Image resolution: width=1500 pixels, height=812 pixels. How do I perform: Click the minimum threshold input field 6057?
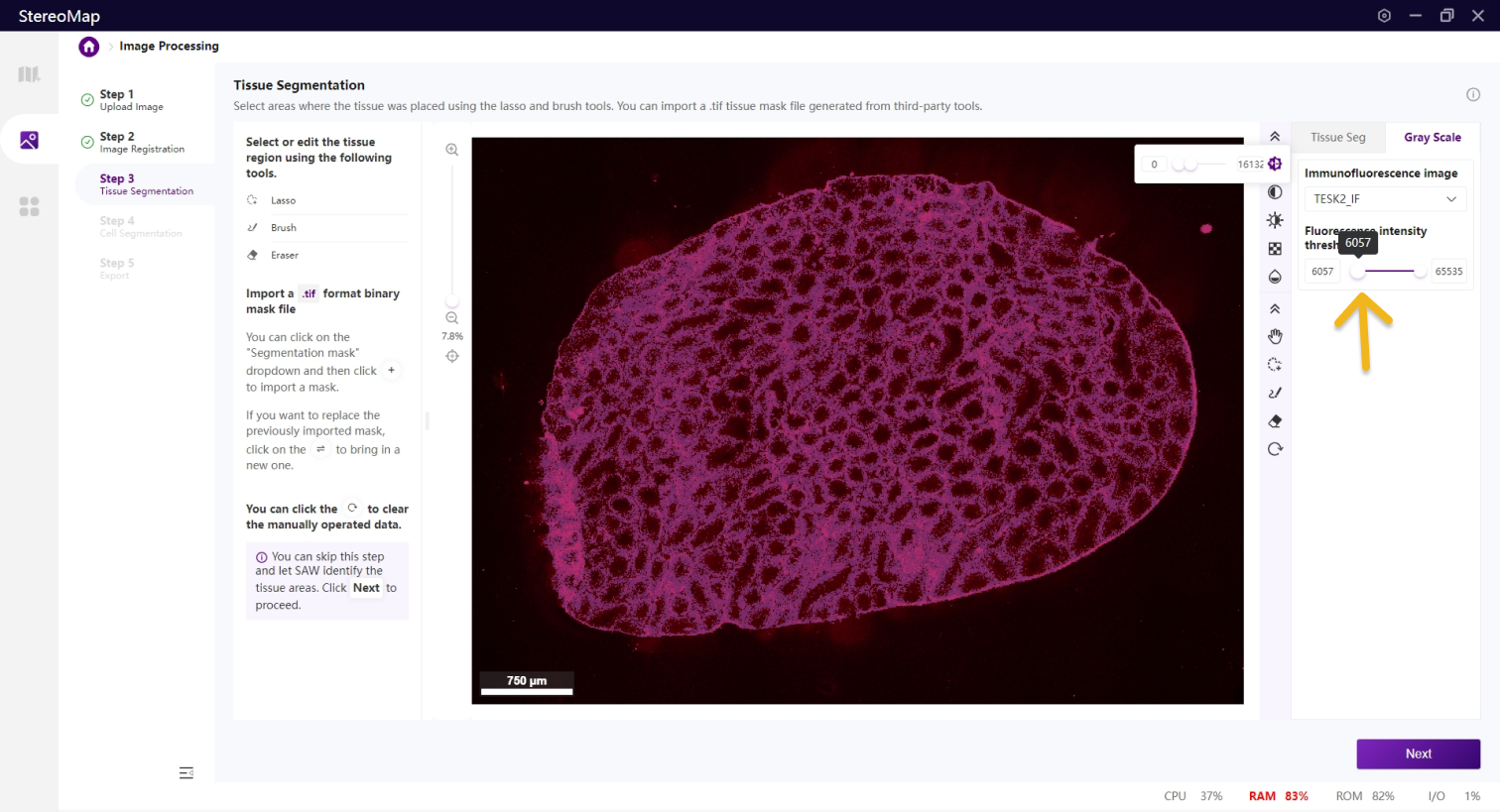click(x=1322, y=272)
